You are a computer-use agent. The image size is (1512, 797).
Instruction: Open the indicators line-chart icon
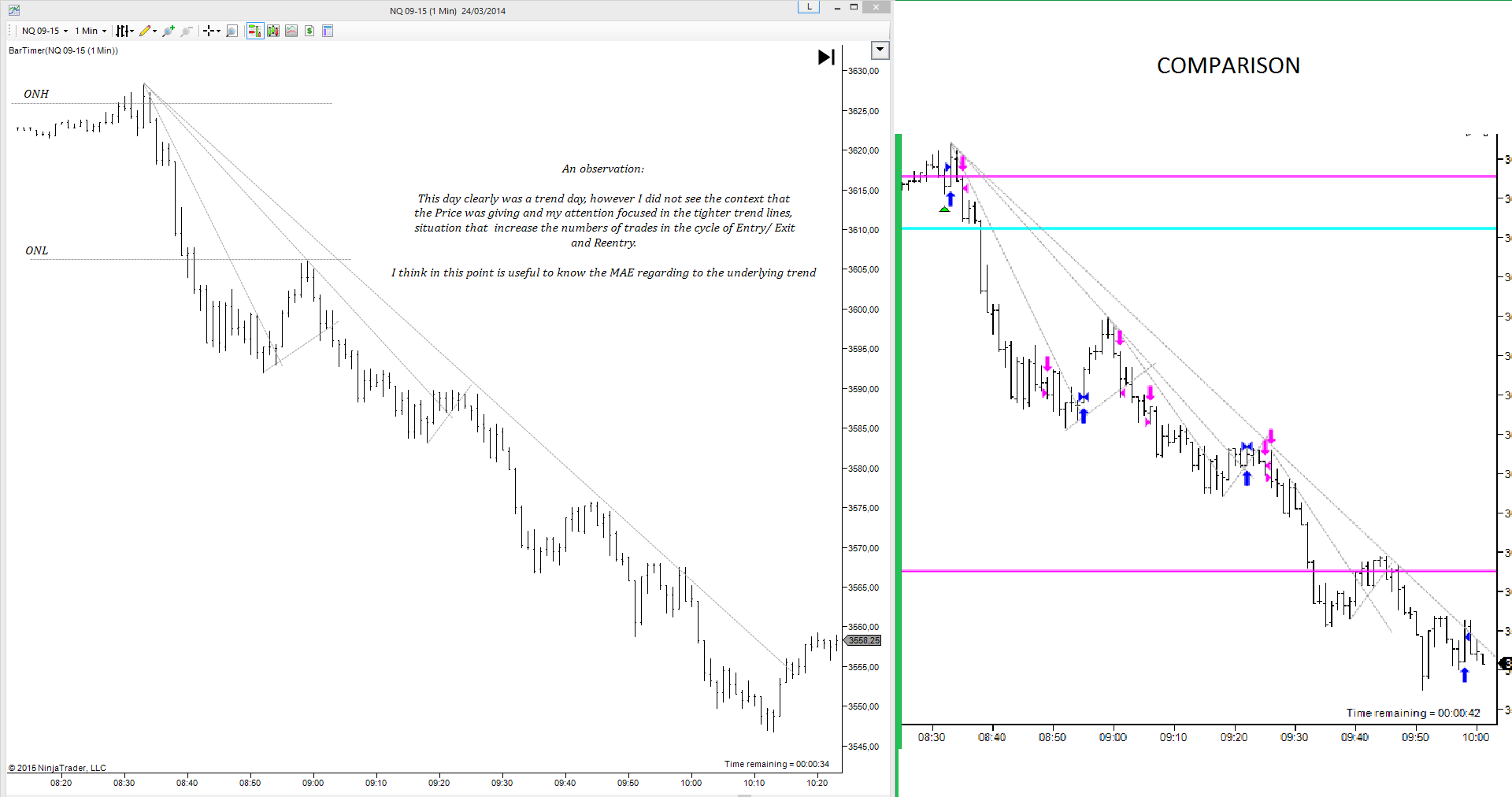(x=291, y=31)
